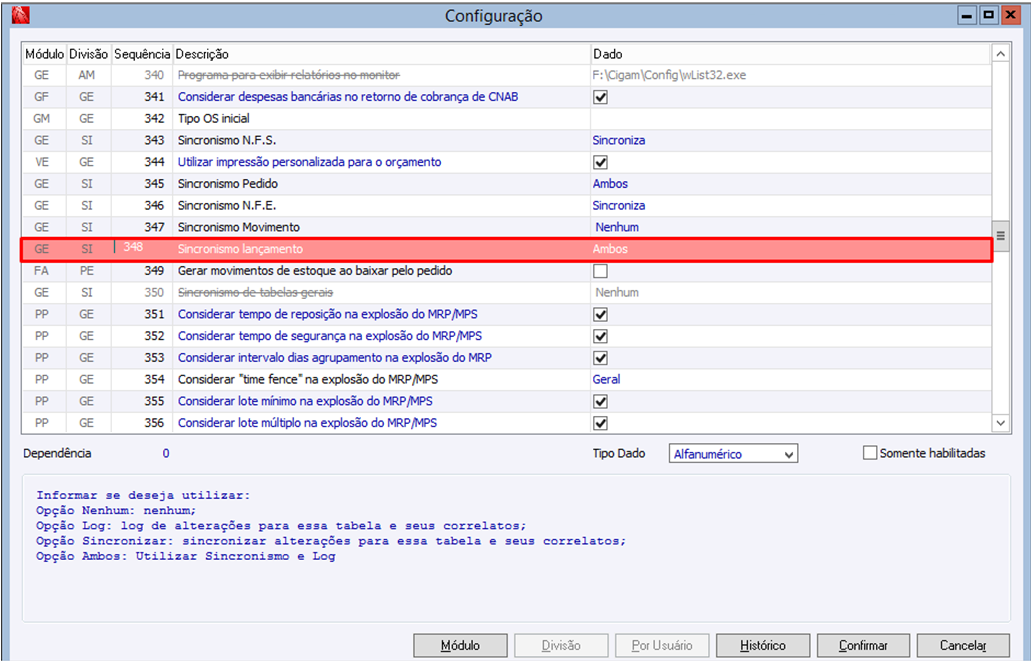1031x661 pixels.
Task: Uncheck impressão personalizada para o orçamento
Action: tap(600, 162)
